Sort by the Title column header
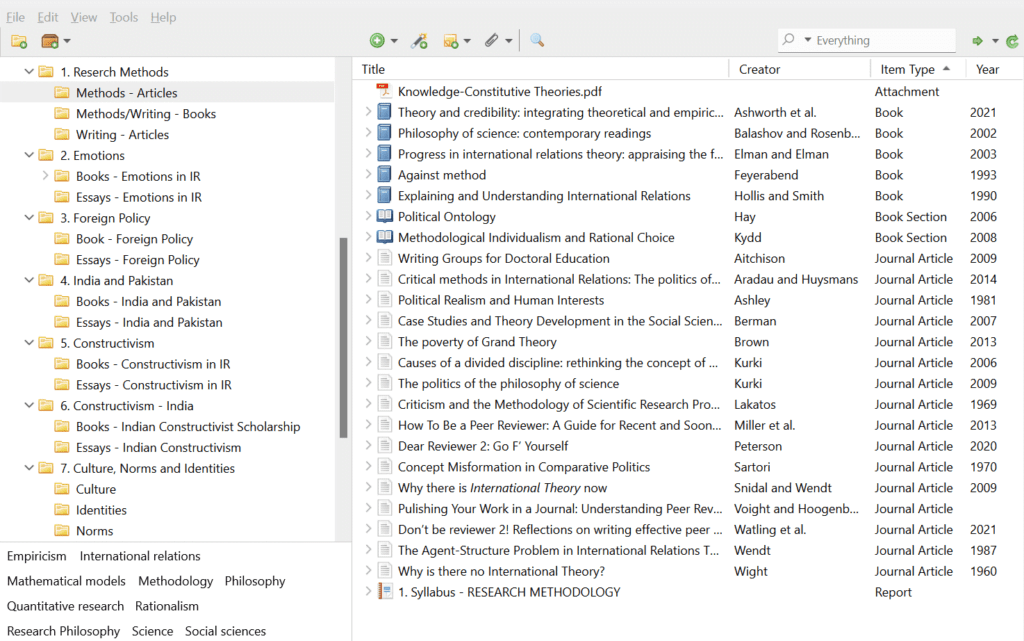The width and height of the screenshot is (1024, 641). point(541,69)
